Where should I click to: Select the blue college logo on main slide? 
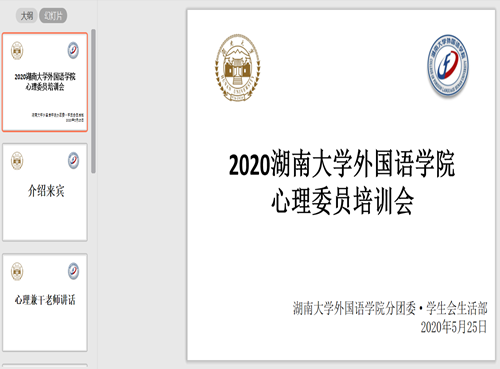448,65
